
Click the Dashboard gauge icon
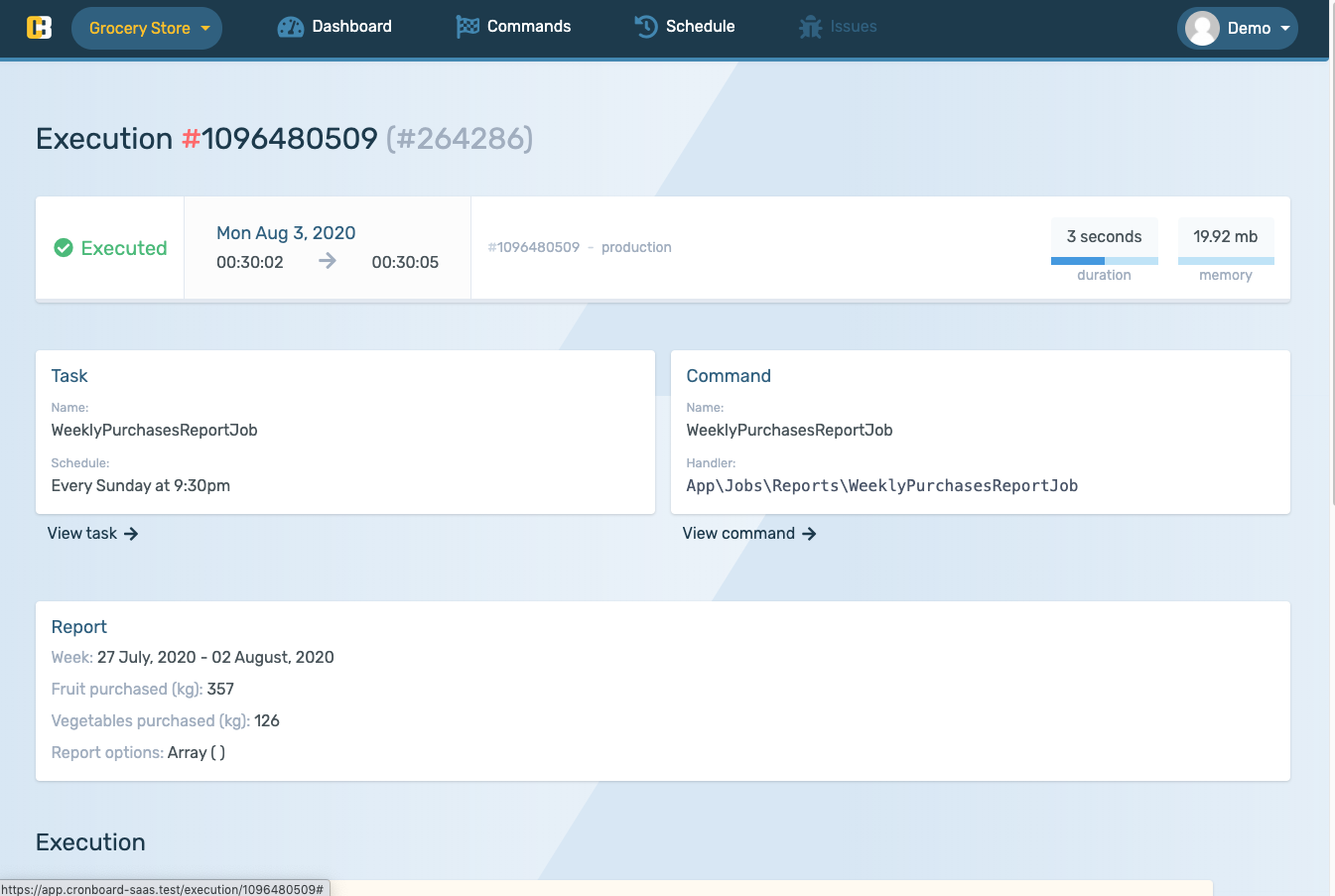pos(290,27)
